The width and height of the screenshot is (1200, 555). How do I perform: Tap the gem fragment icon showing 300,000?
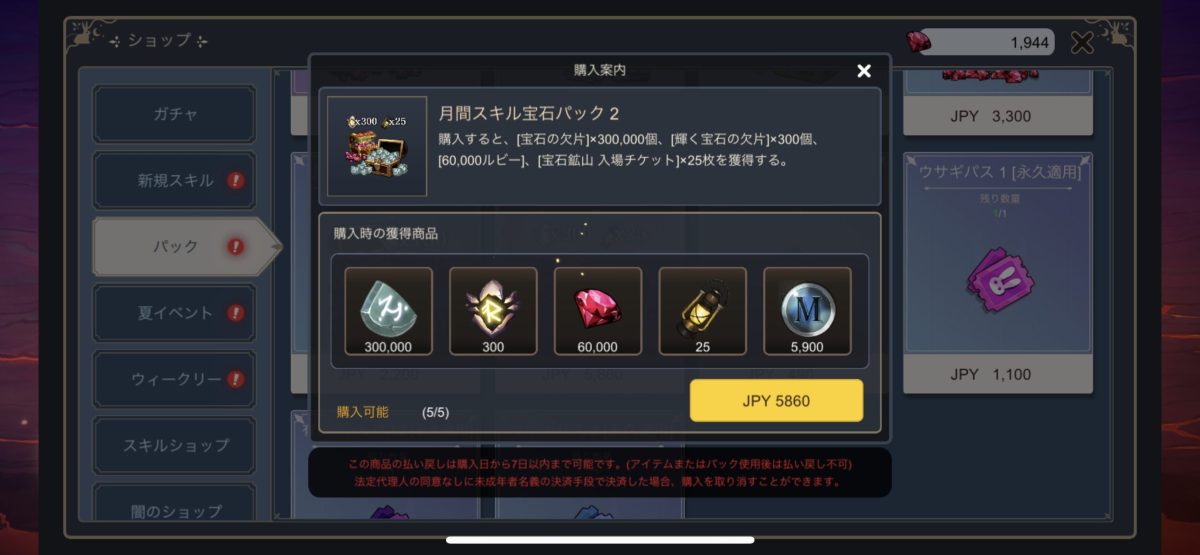coord(389,311)
